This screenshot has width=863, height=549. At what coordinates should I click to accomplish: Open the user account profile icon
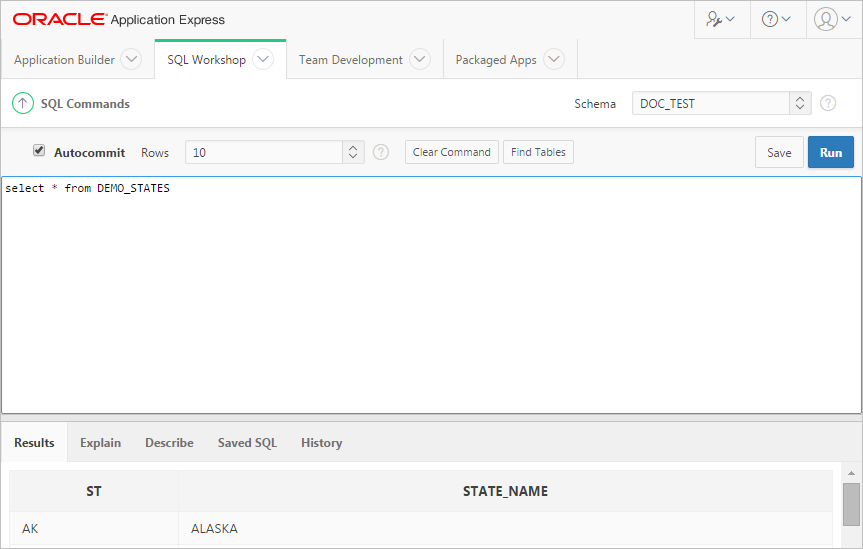click(x=831, y=19)
